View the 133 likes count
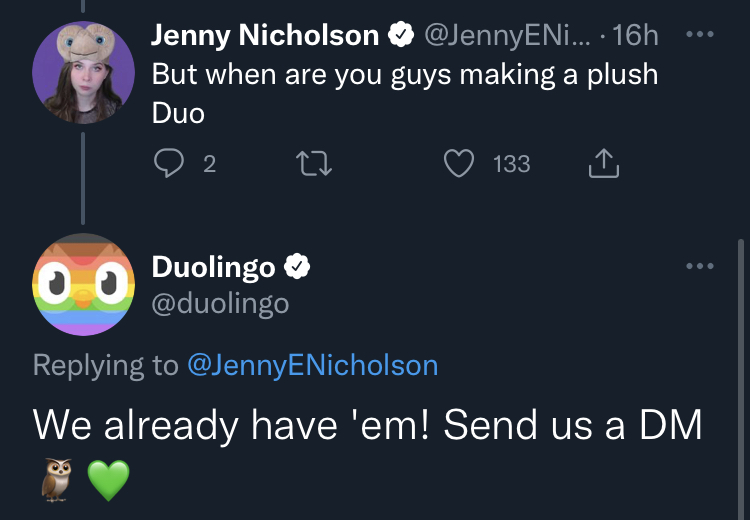This screenshot has height=520, width=750. point(512,164)
